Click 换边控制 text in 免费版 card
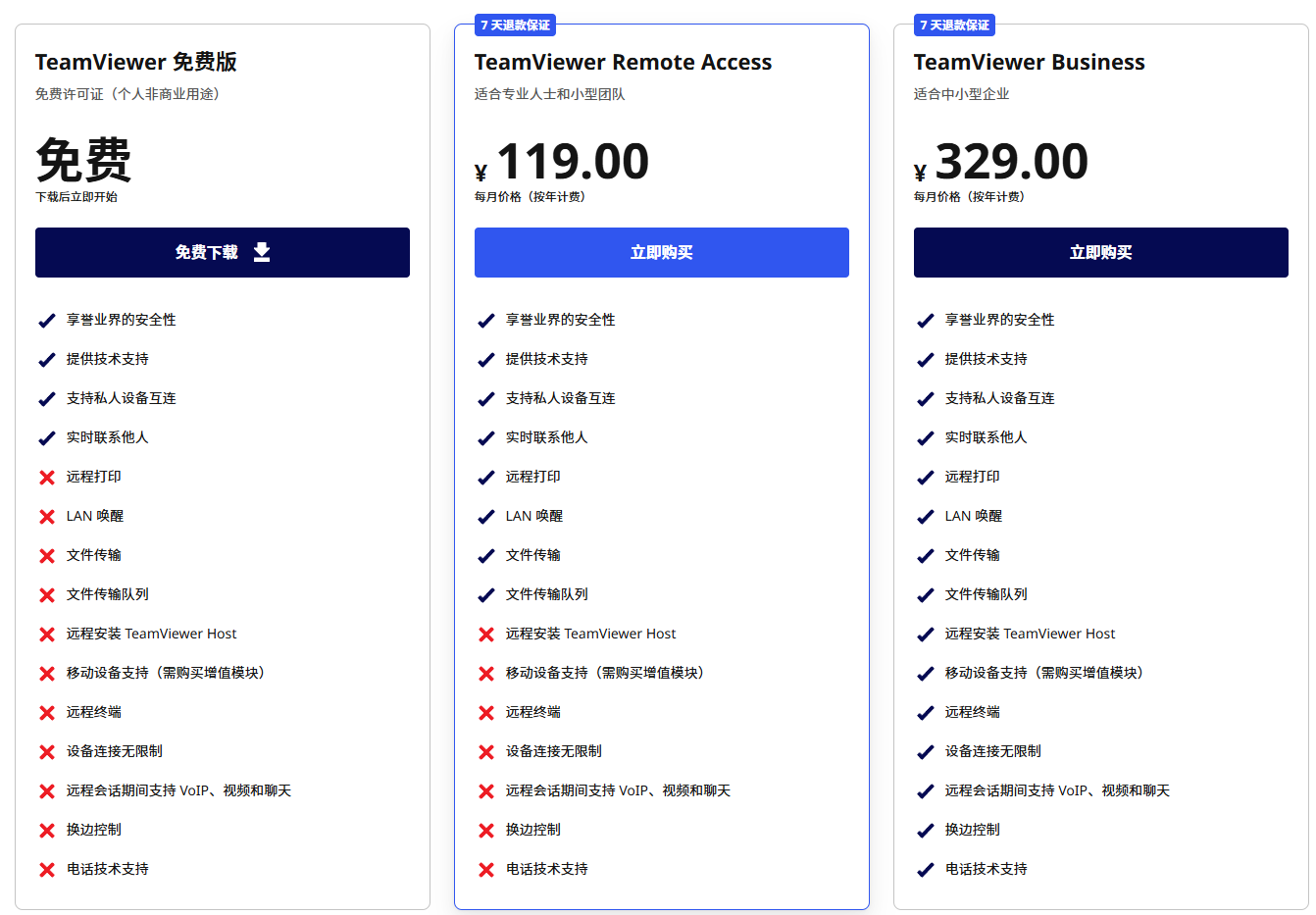This screenshot has height=915, width=1316. tap(94, 830)
